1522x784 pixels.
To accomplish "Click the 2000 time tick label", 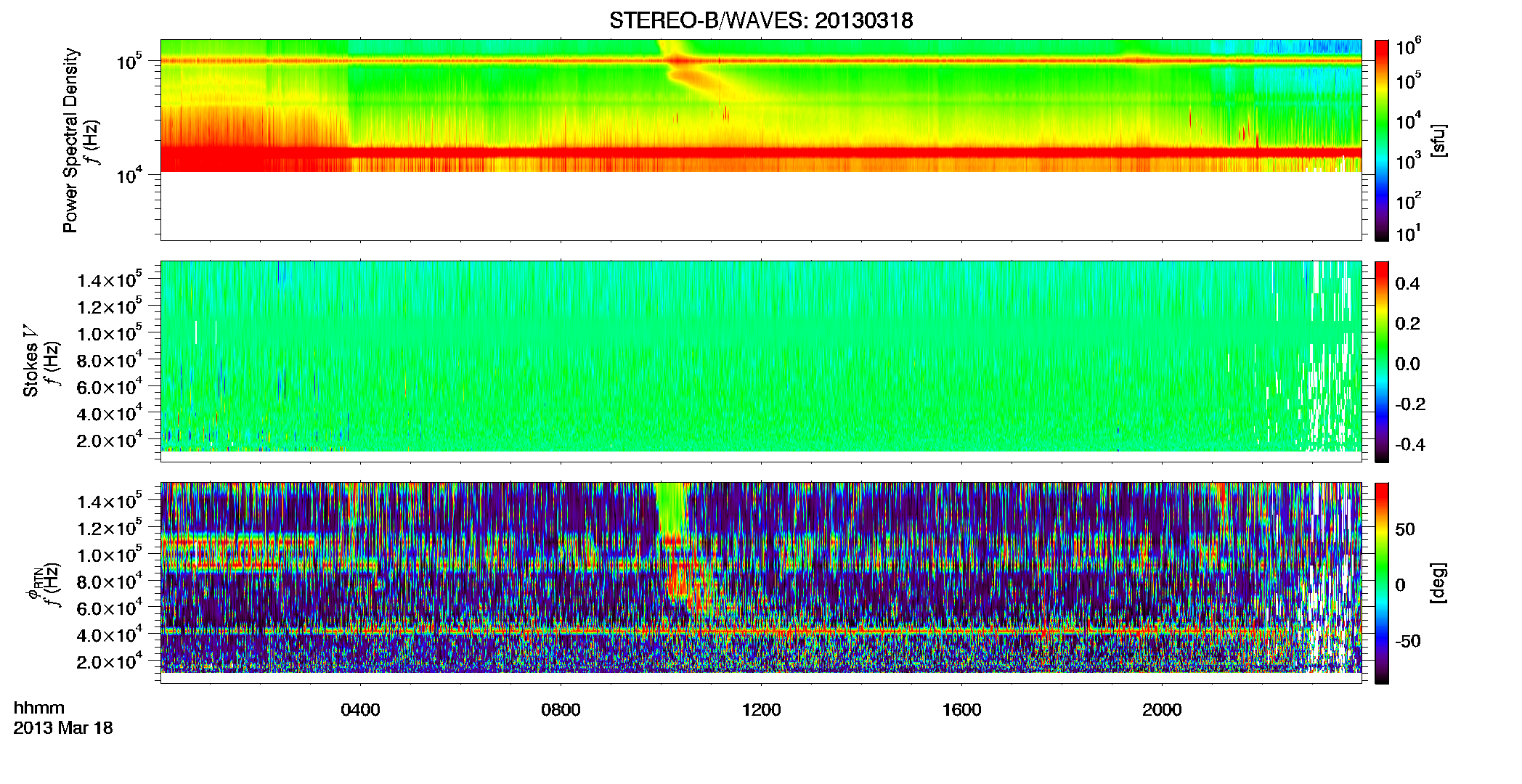I will pos(1162,710).
